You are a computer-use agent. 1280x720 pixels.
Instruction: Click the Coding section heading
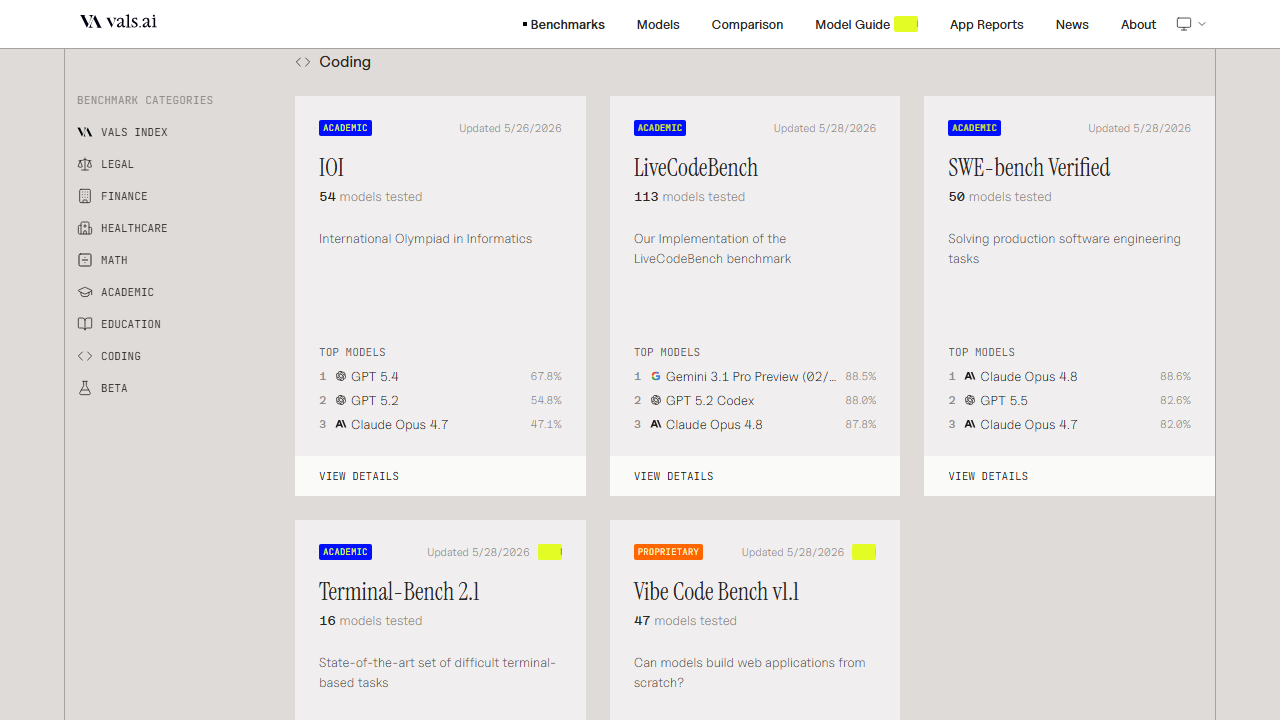[345, 62]
